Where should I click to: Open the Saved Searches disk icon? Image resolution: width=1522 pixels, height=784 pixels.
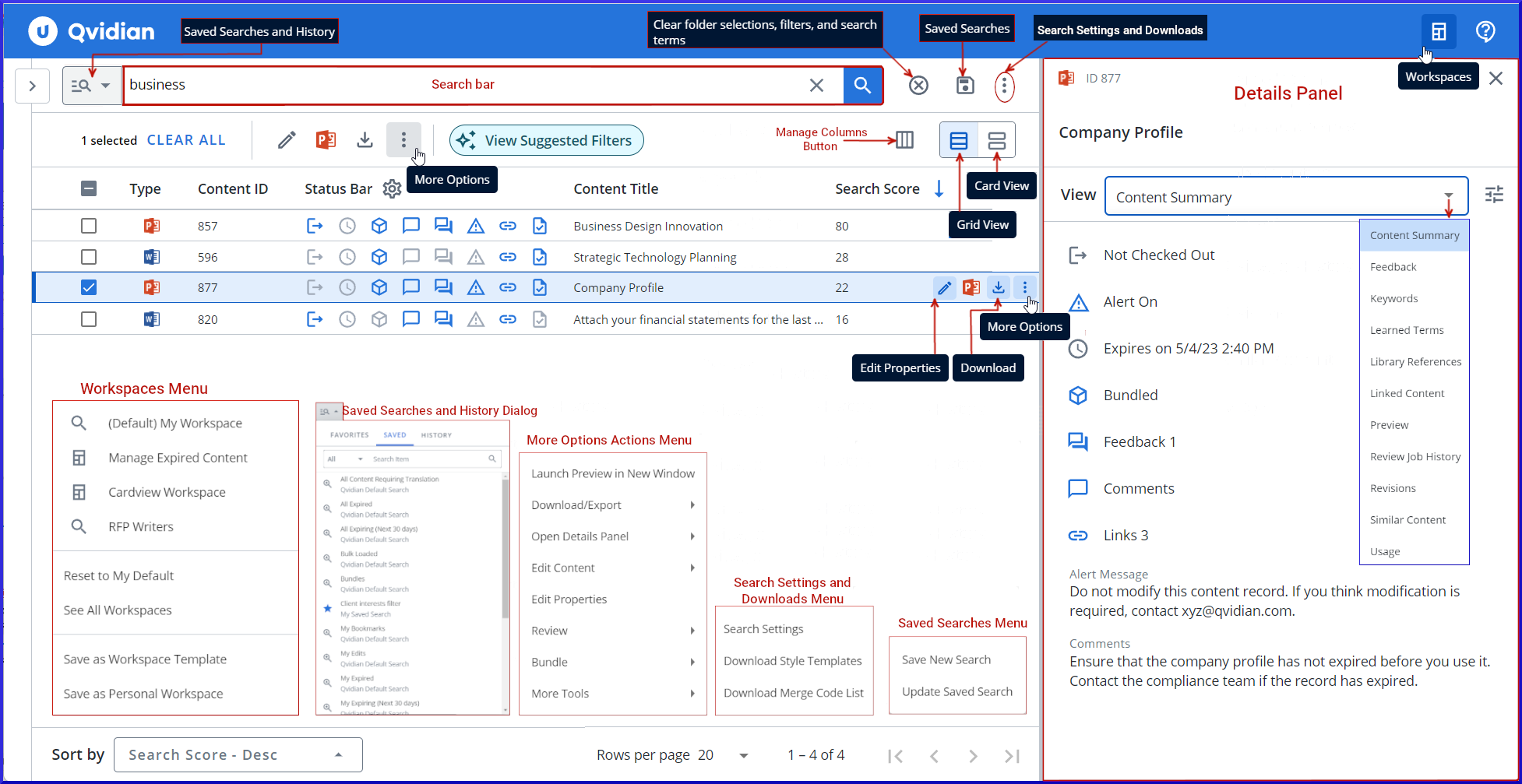tap(965, 85)
